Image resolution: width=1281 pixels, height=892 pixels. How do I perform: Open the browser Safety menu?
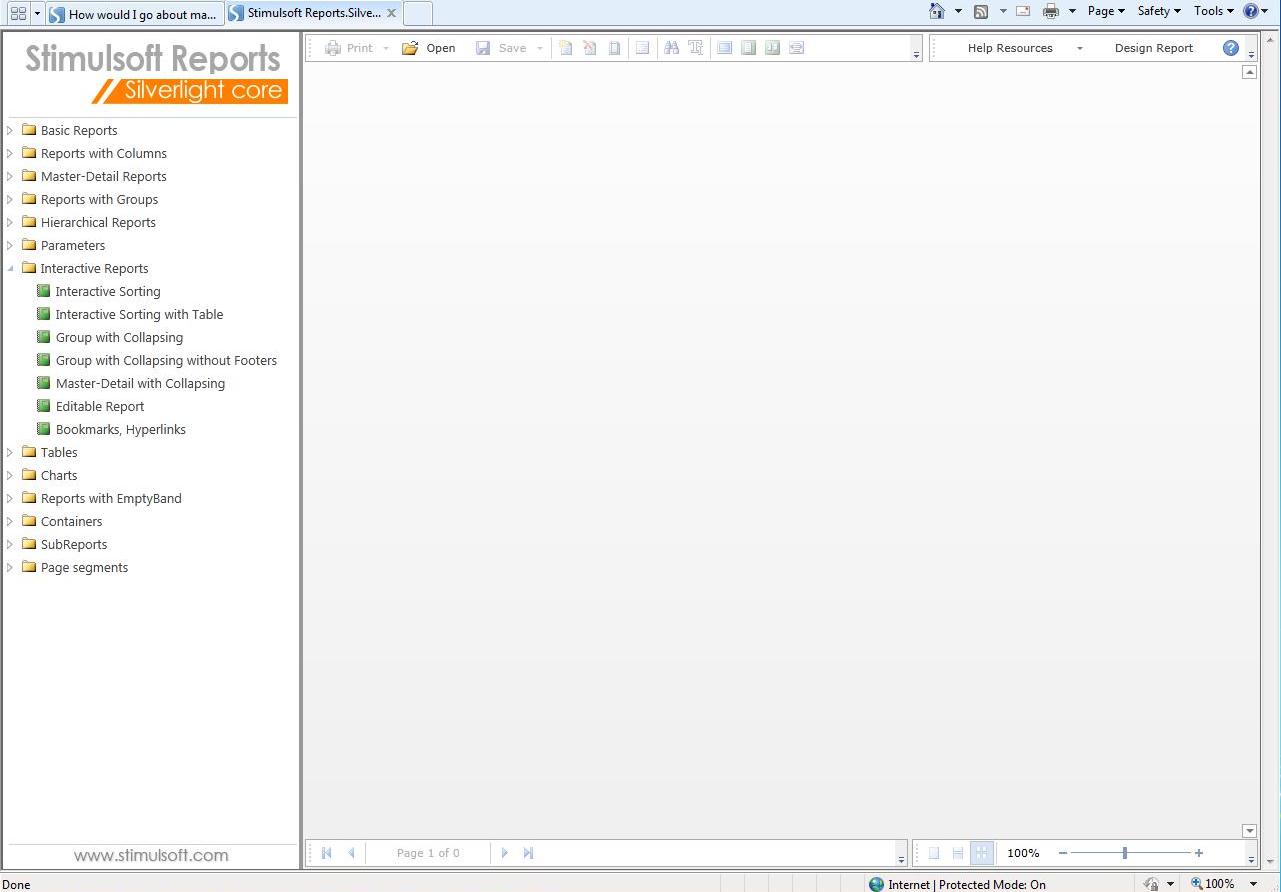pyautogui.click(x=1159, y=11)
